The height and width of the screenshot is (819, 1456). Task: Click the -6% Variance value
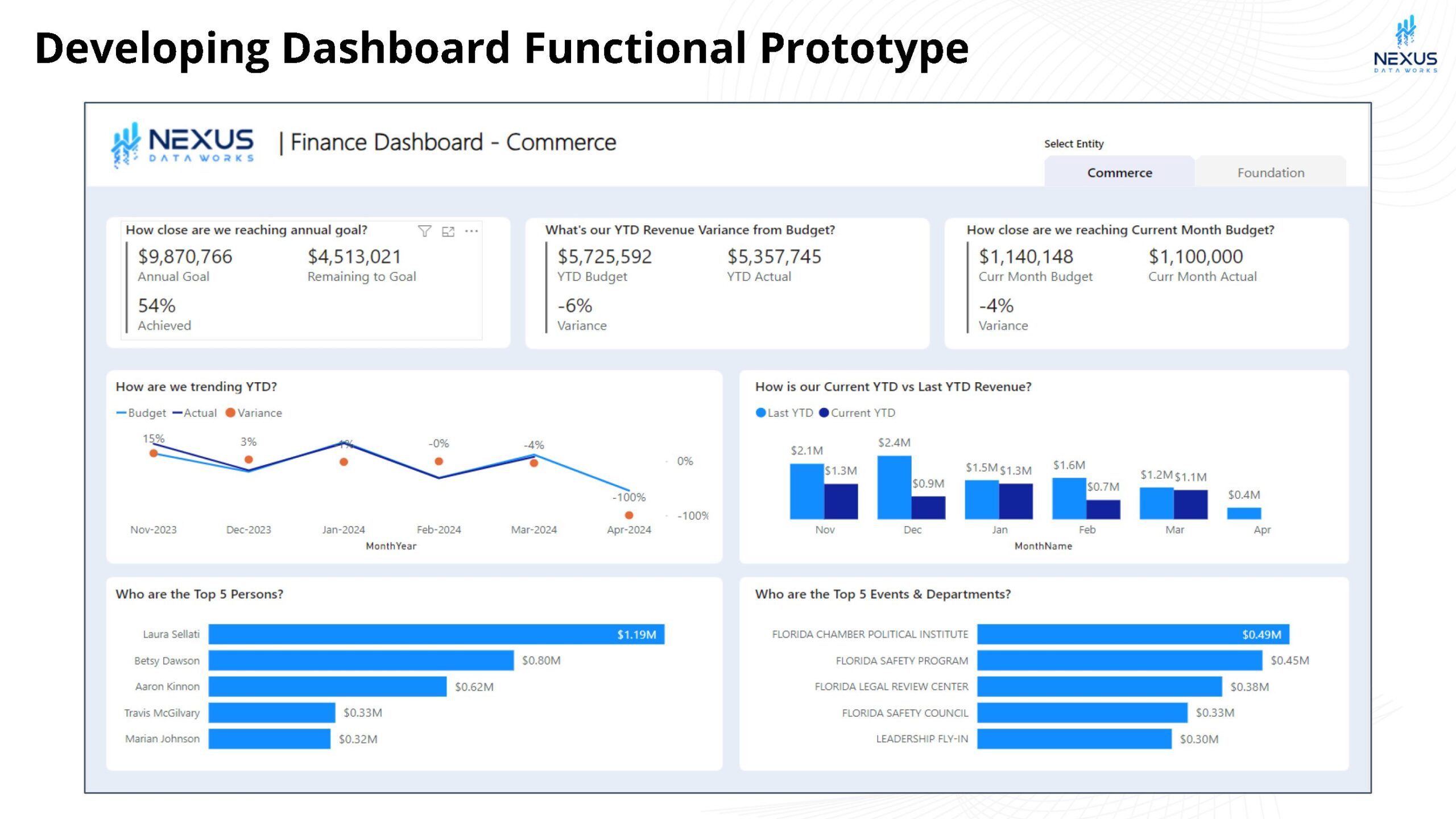[x=574, y=306]
